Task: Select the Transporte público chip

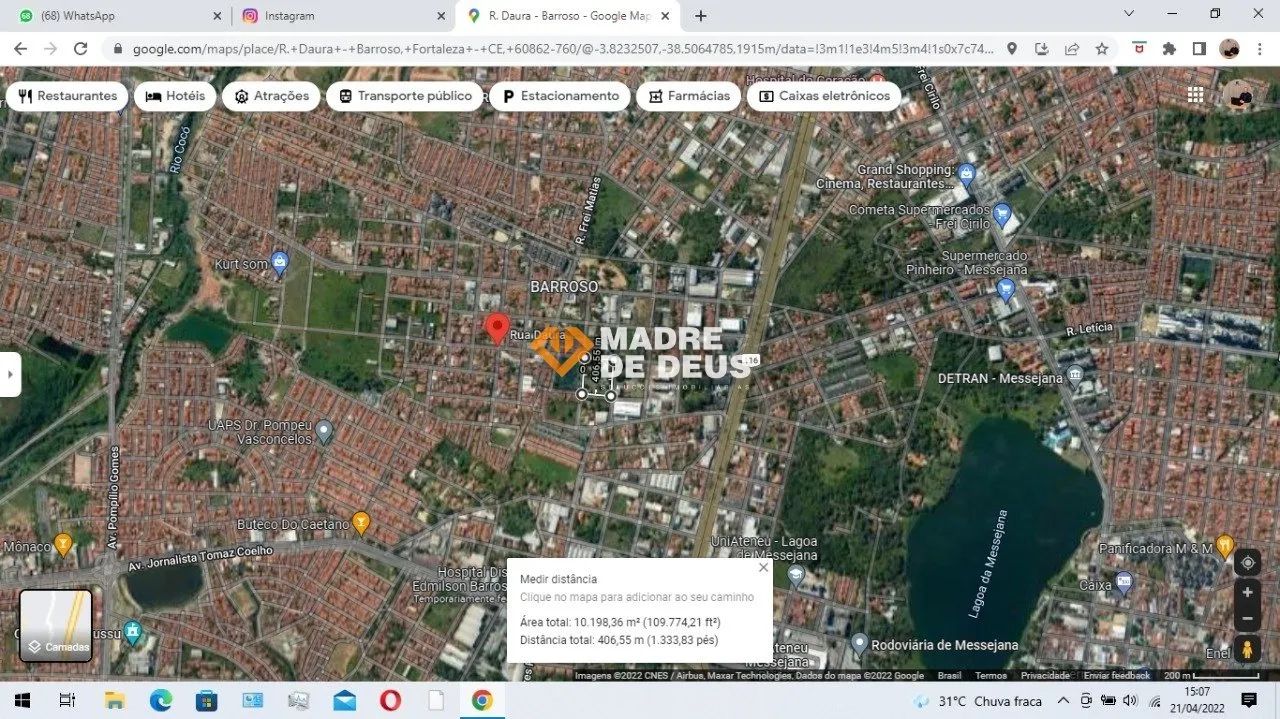Action: [405, 96]
